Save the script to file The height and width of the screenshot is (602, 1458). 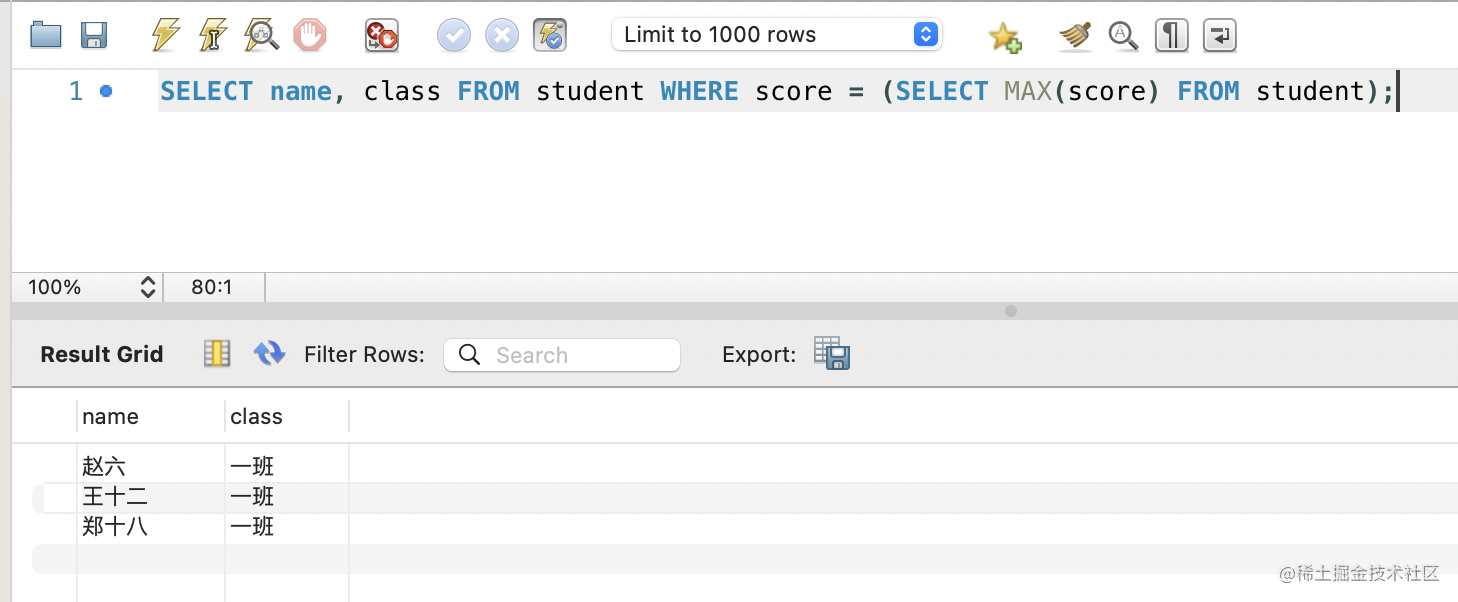(x=94, y=36)
